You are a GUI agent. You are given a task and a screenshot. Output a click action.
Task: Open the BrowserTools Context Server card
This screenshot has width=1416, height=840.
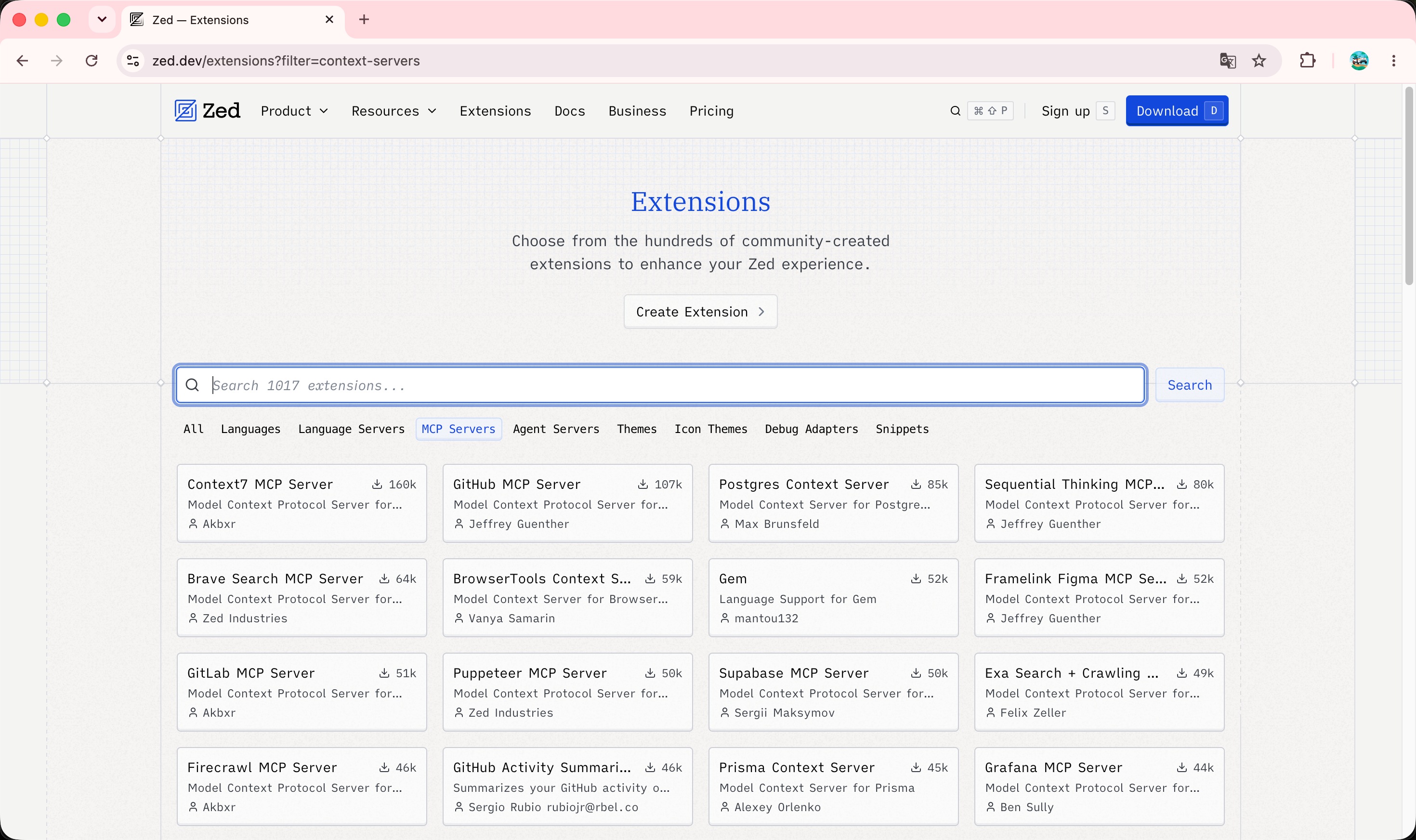pos(568,598)
